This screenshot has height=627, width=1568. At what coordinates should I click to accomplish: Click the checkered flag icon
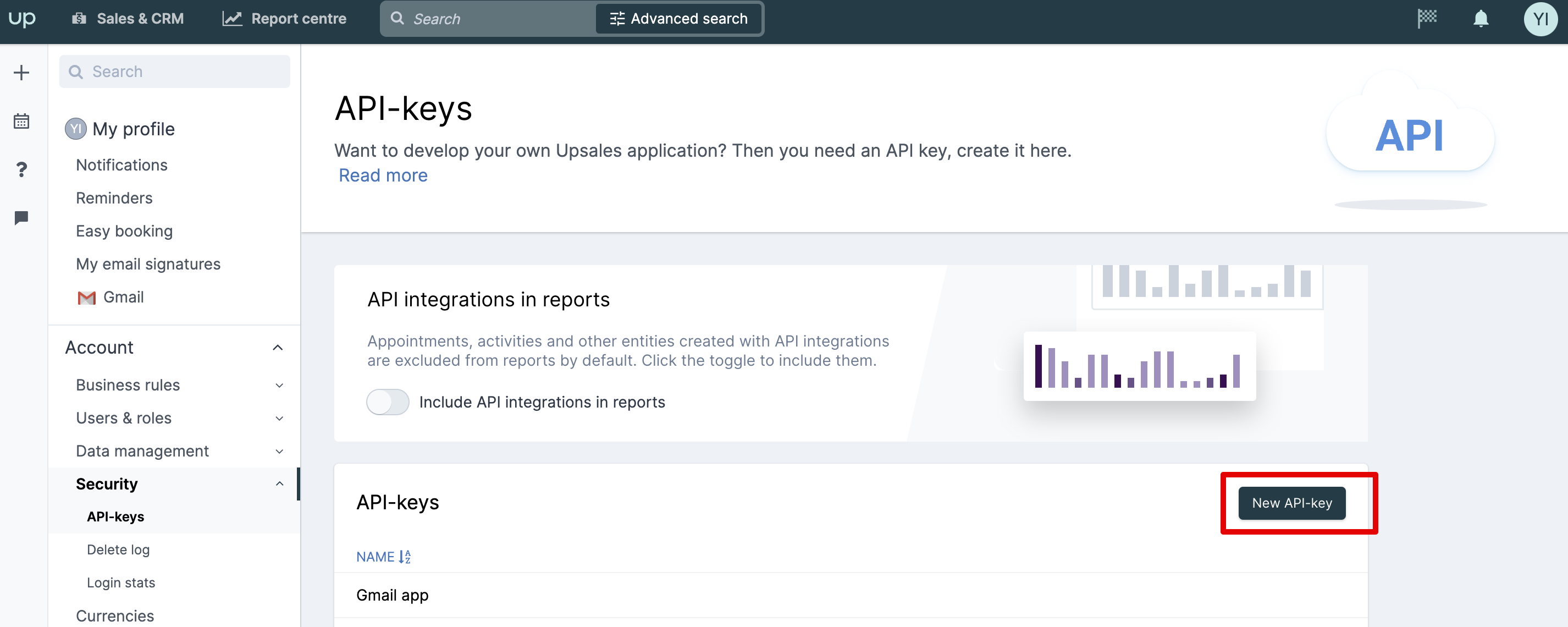coord(1427,19)
